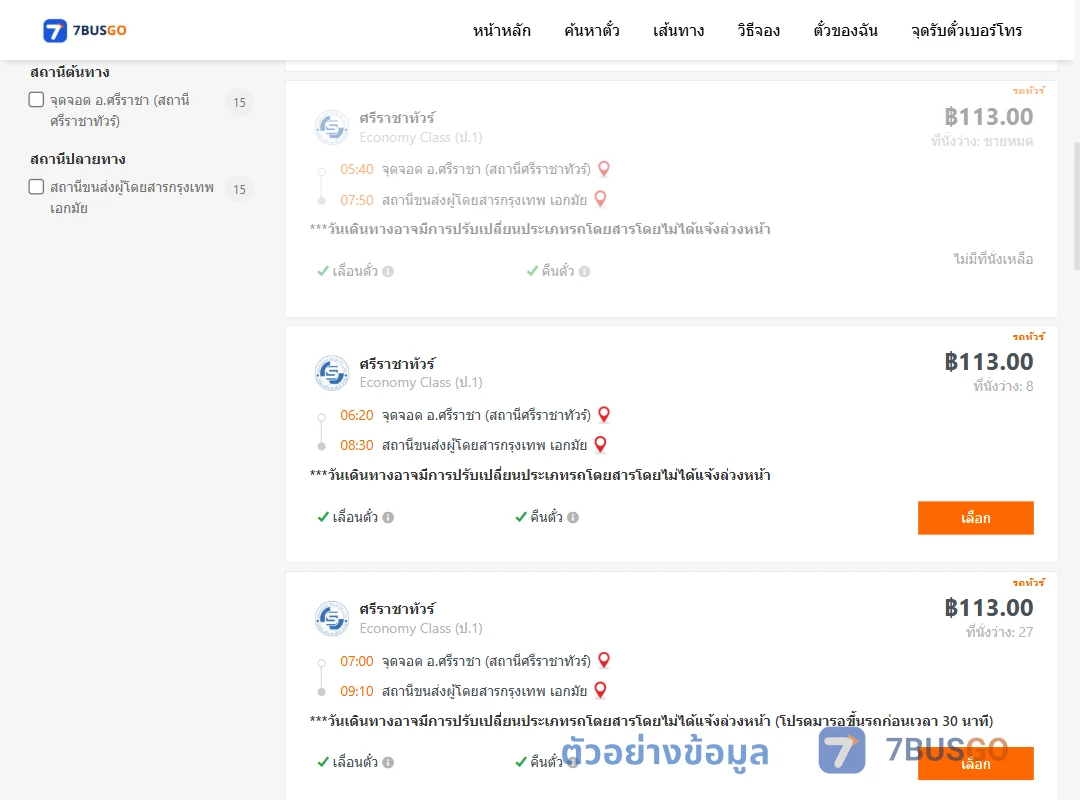Click 05:40 departure time

(357, 170)
